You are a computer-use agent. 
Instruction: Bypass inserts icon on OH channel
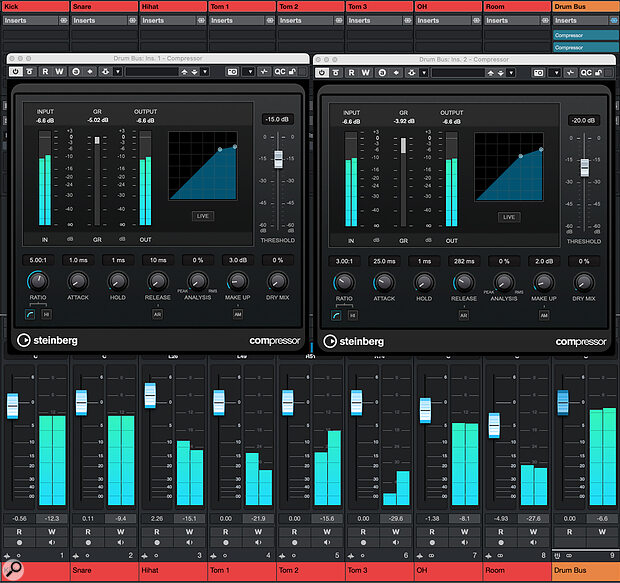tap(476, 20)
